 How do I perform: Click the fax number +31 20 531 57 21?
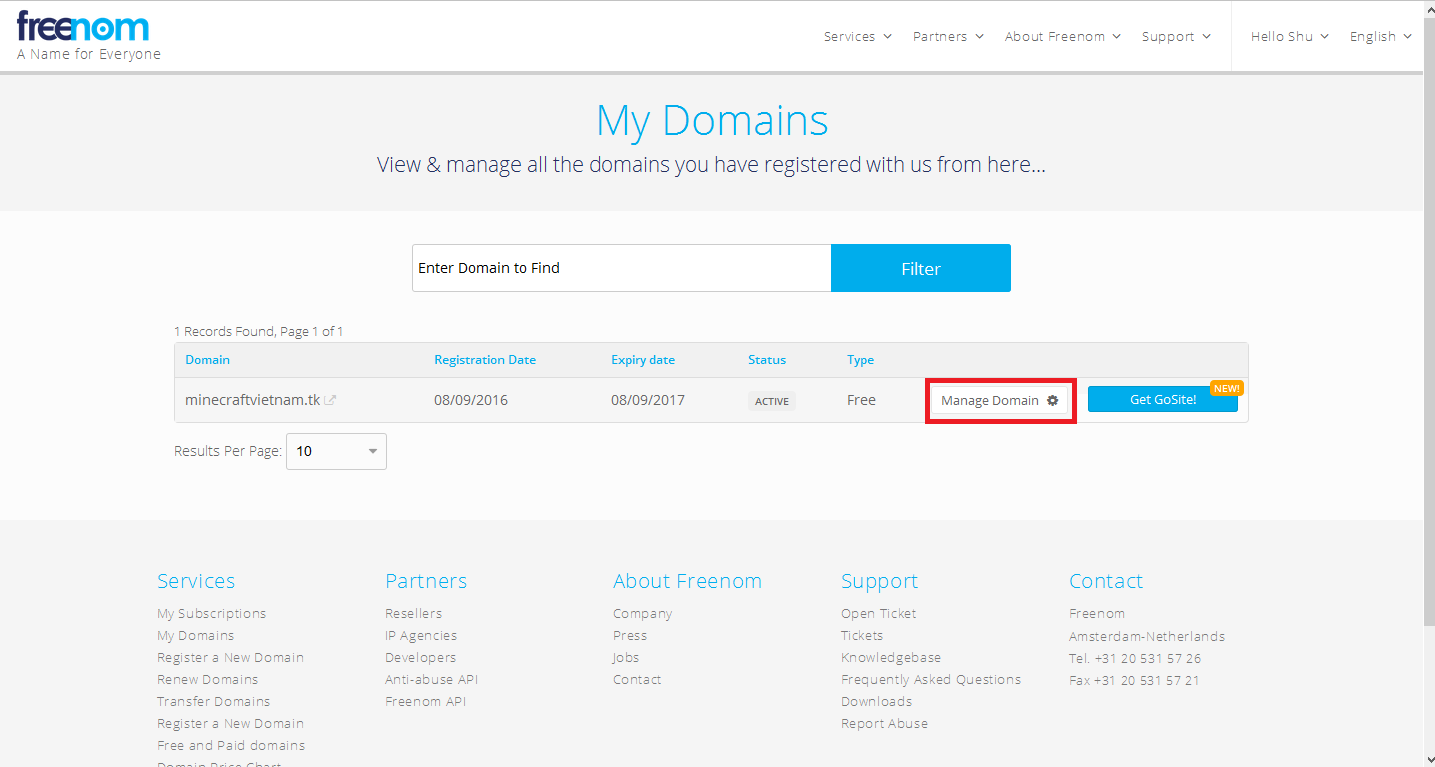tap(1147, 681)
